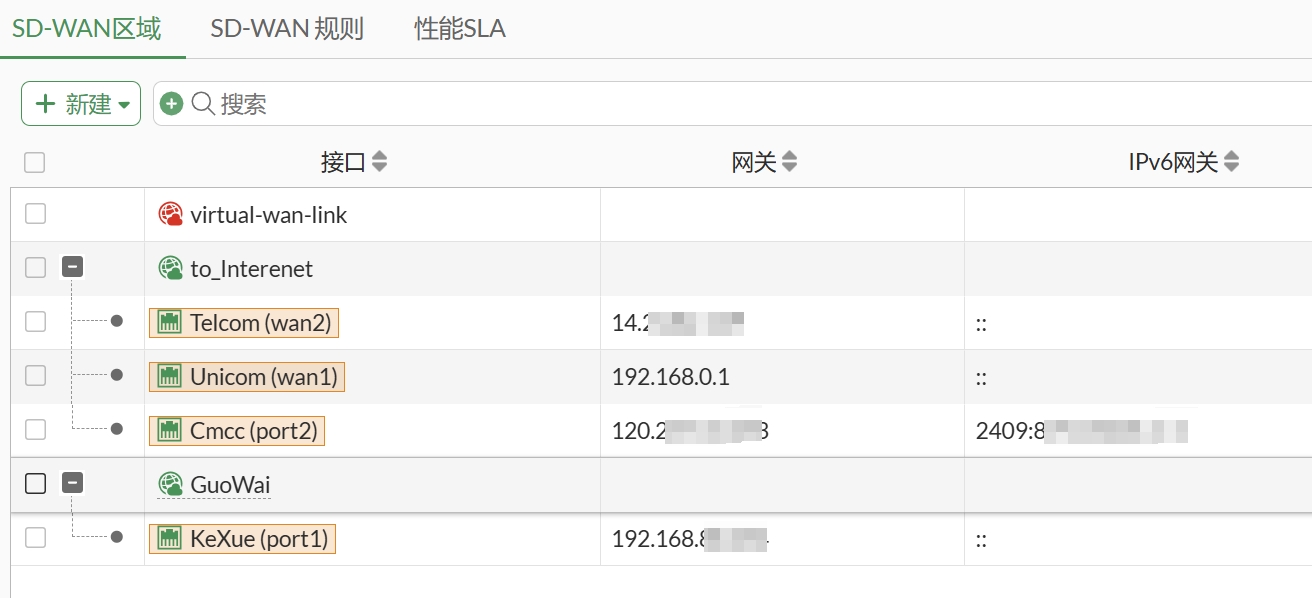The height and width of the screenshot is (598, 1312).
Task: Click the Cmcc (port2) interface port icon
Action: (x=170, y=430)
